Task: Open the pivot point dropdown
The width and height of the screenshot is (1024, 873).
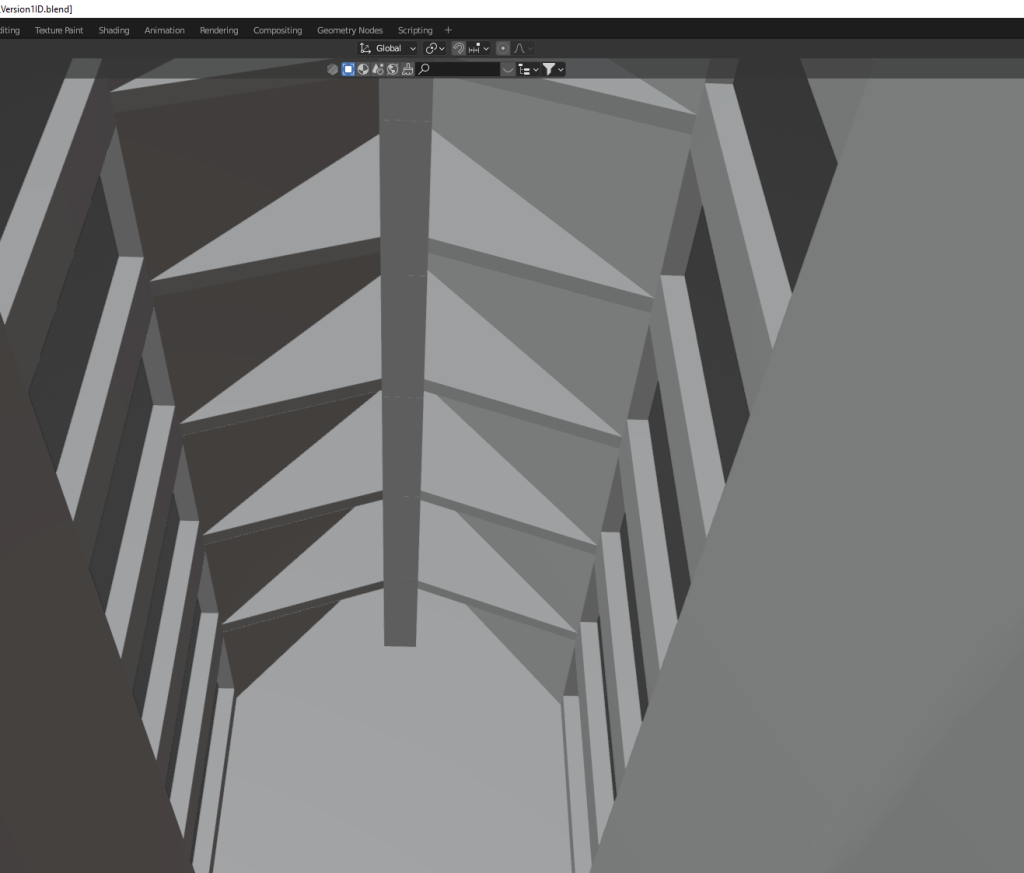Action: coord(435,48)
